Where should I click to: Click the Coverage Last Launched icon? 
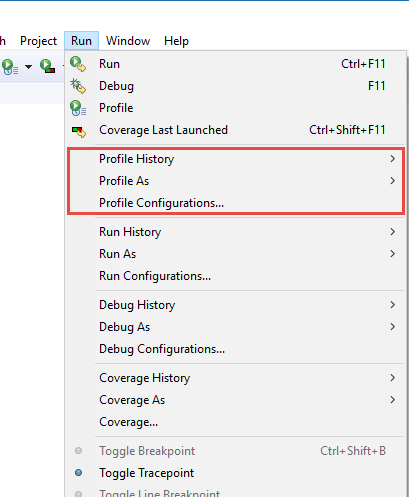point(79,131)
